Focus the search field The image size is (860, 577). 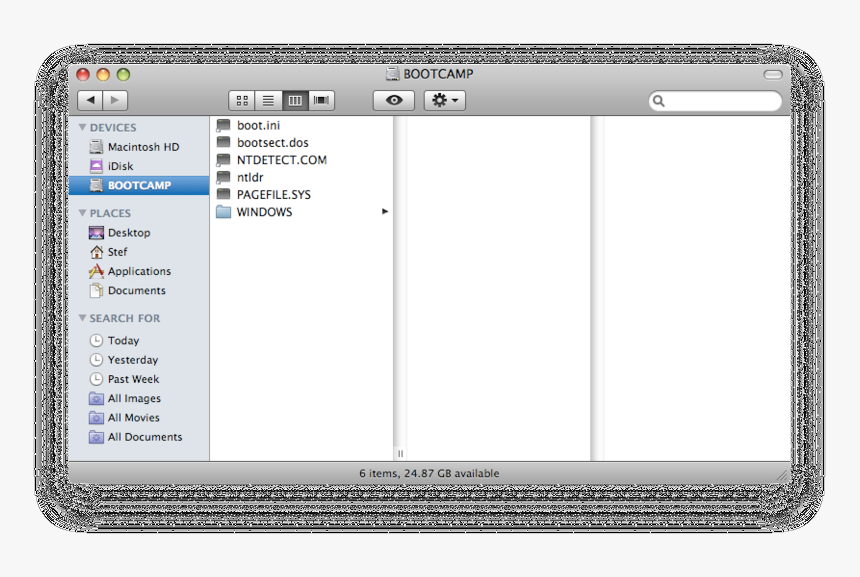(715, 101)
